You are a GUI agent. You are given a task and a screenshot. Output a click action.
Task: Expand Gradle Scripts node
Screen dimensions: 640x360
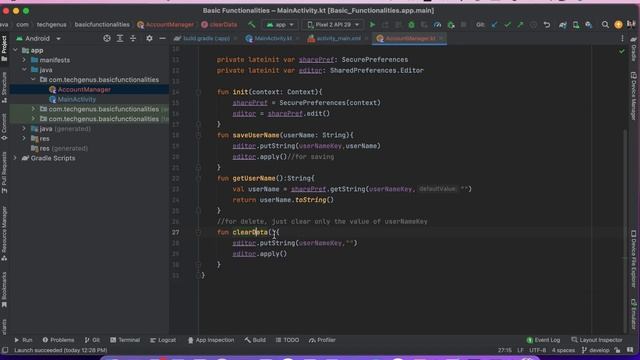tap(15, 158)
